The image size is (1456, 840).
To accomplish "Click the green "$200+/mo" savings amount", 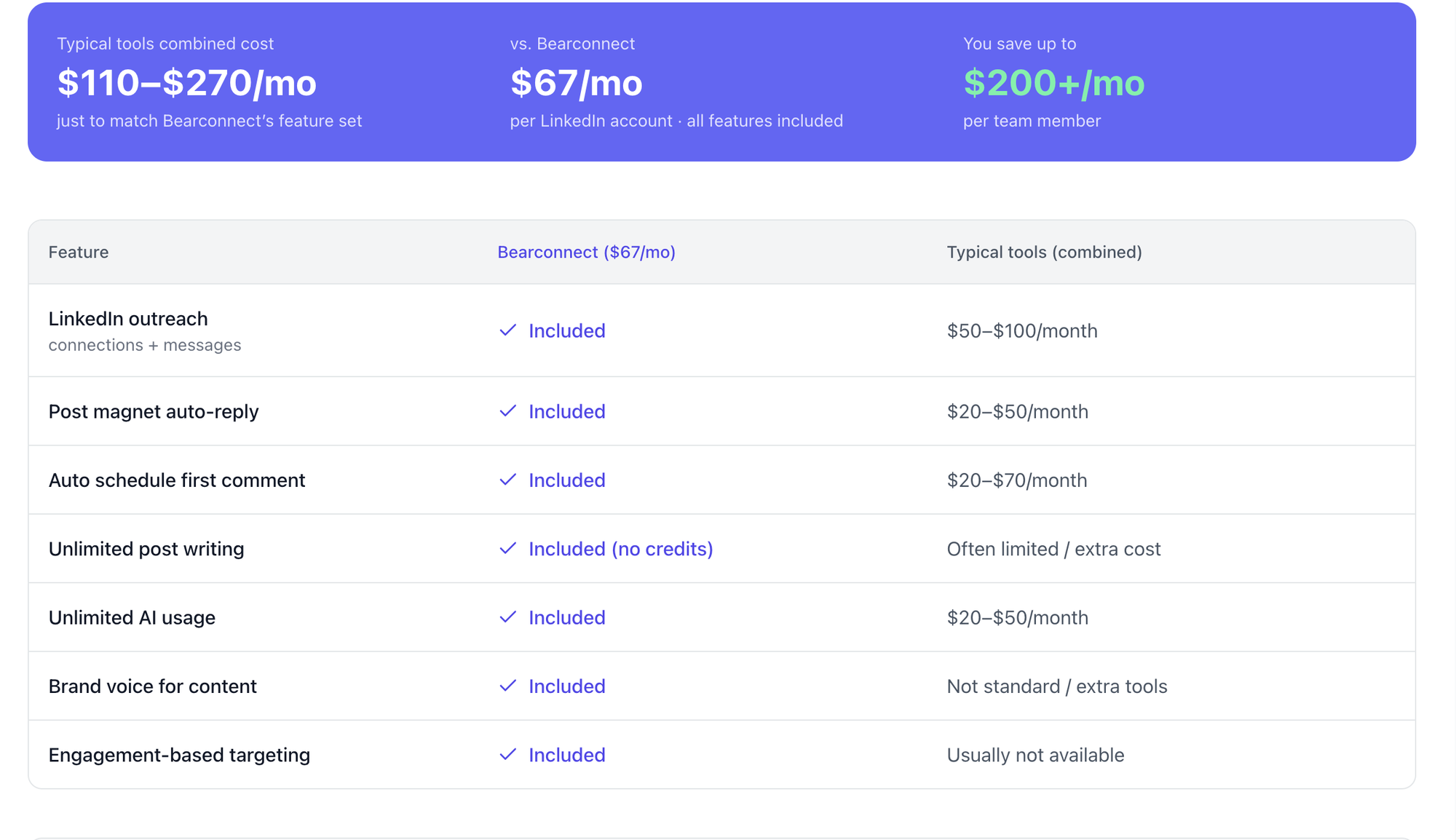I will (x=1054, y=83).
